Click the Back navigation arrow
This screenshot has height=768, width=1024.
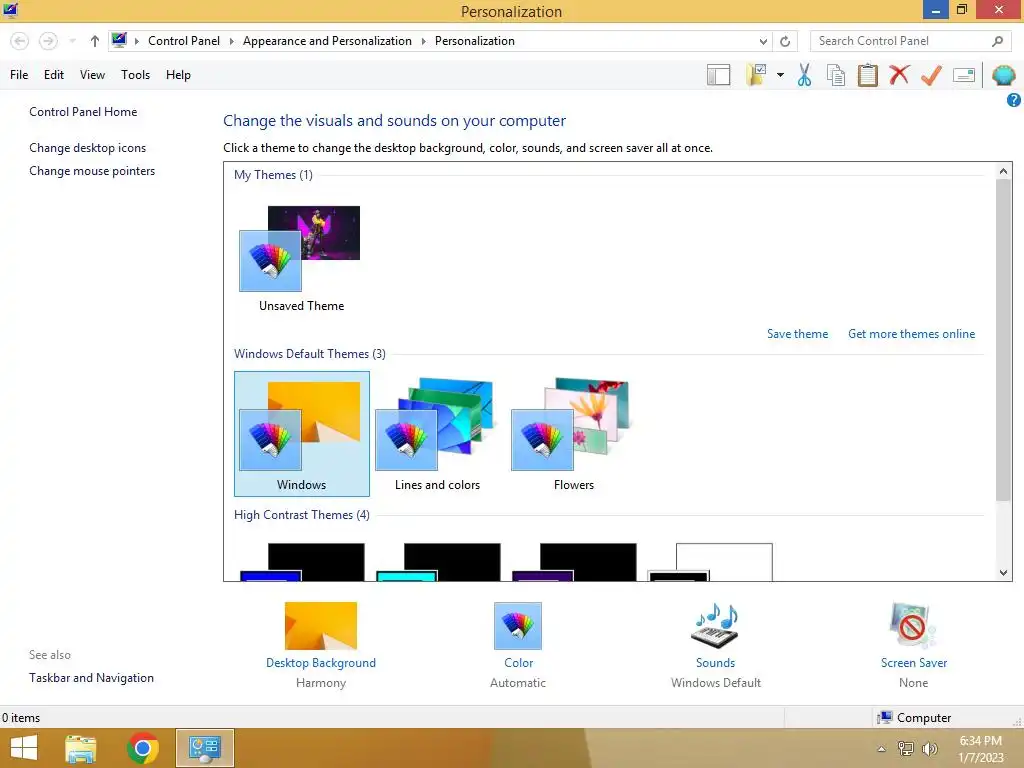click(x=20, y=41)
